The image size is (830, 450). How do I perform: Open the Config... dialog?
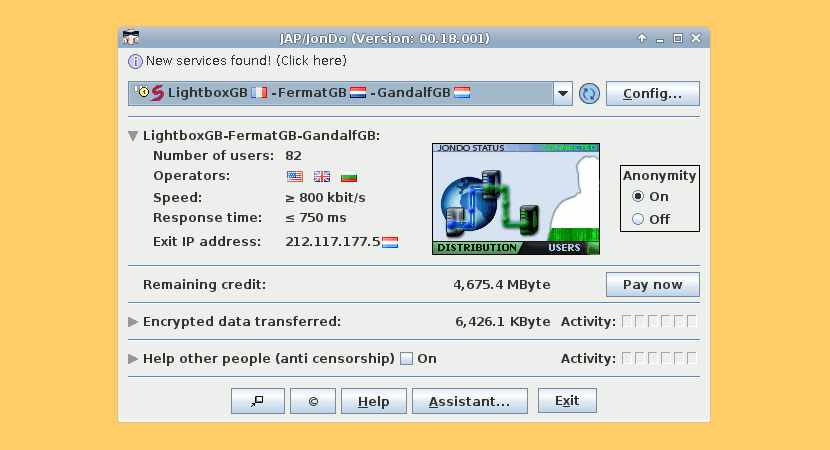point(653,94)
